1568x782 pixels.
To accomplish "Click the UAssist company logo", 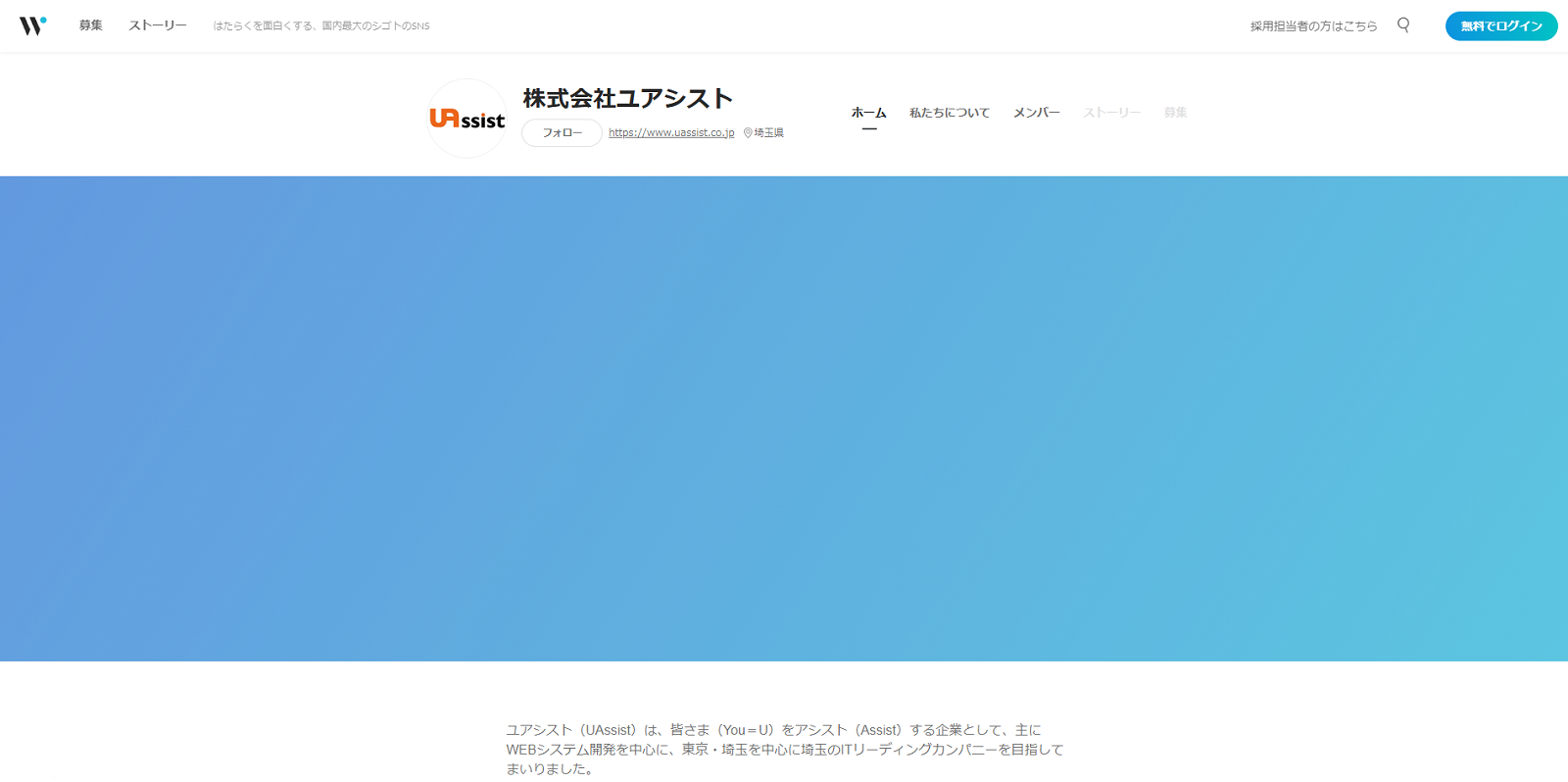I will [467, 119].
